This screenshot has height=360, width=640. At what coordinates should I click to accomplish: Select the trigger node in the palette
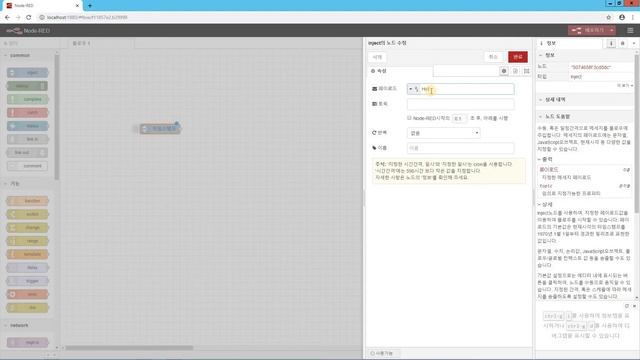click(27, 281)
